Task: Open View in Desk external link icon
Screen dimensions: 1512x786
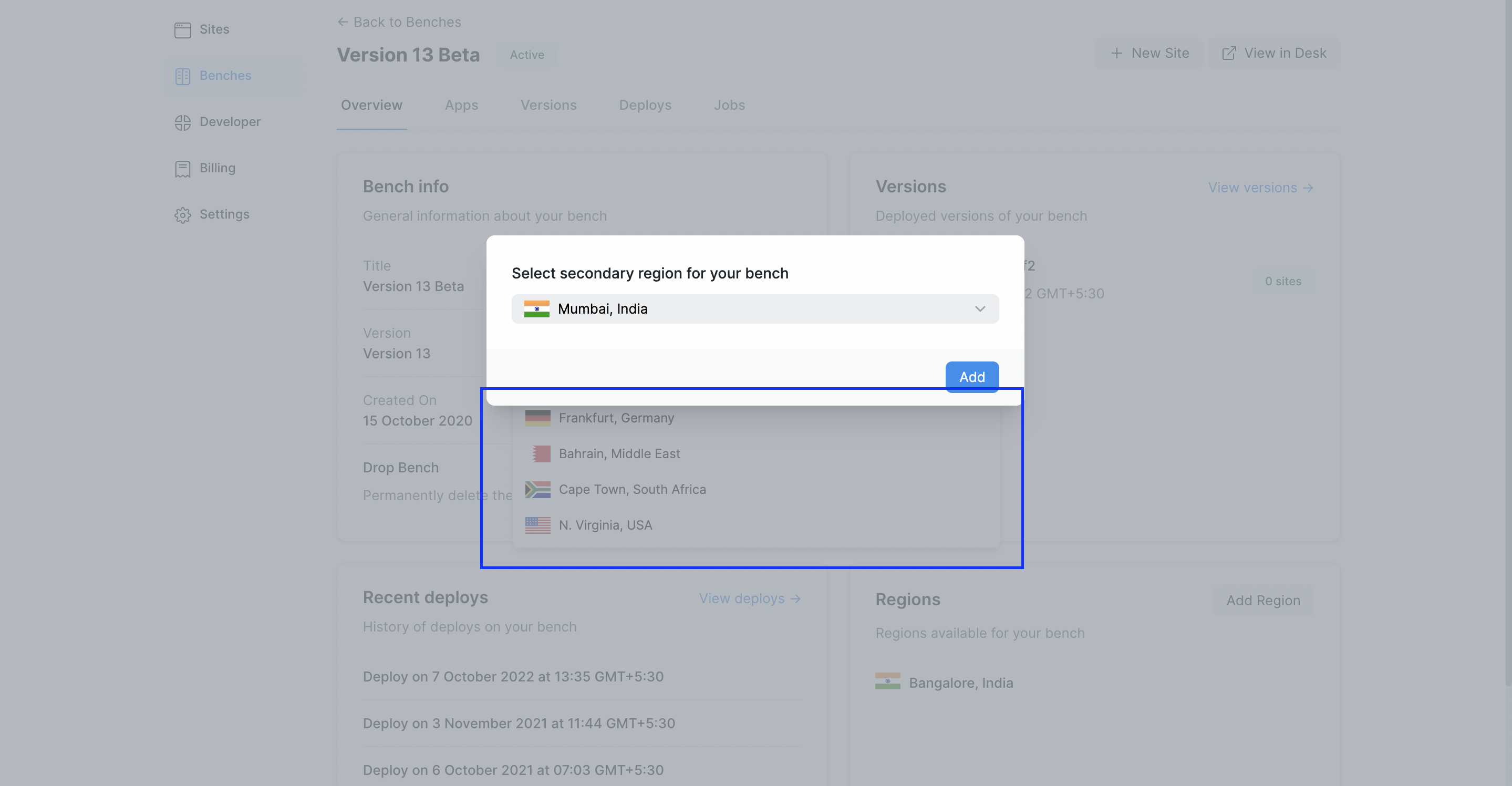Action: (x=1228, y=53)
